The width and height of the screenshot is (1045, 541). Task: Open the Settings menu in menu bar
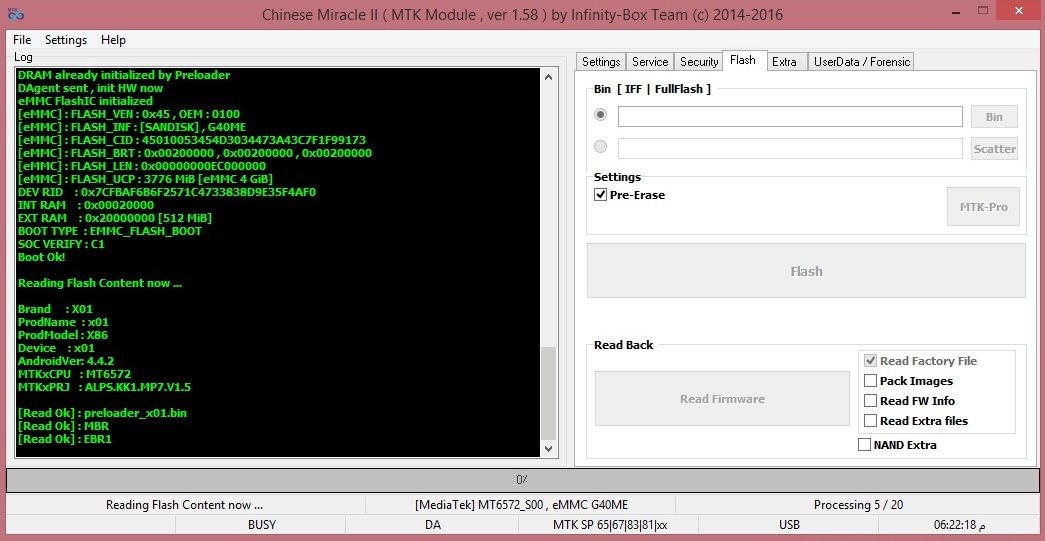[x=65, y=40]
